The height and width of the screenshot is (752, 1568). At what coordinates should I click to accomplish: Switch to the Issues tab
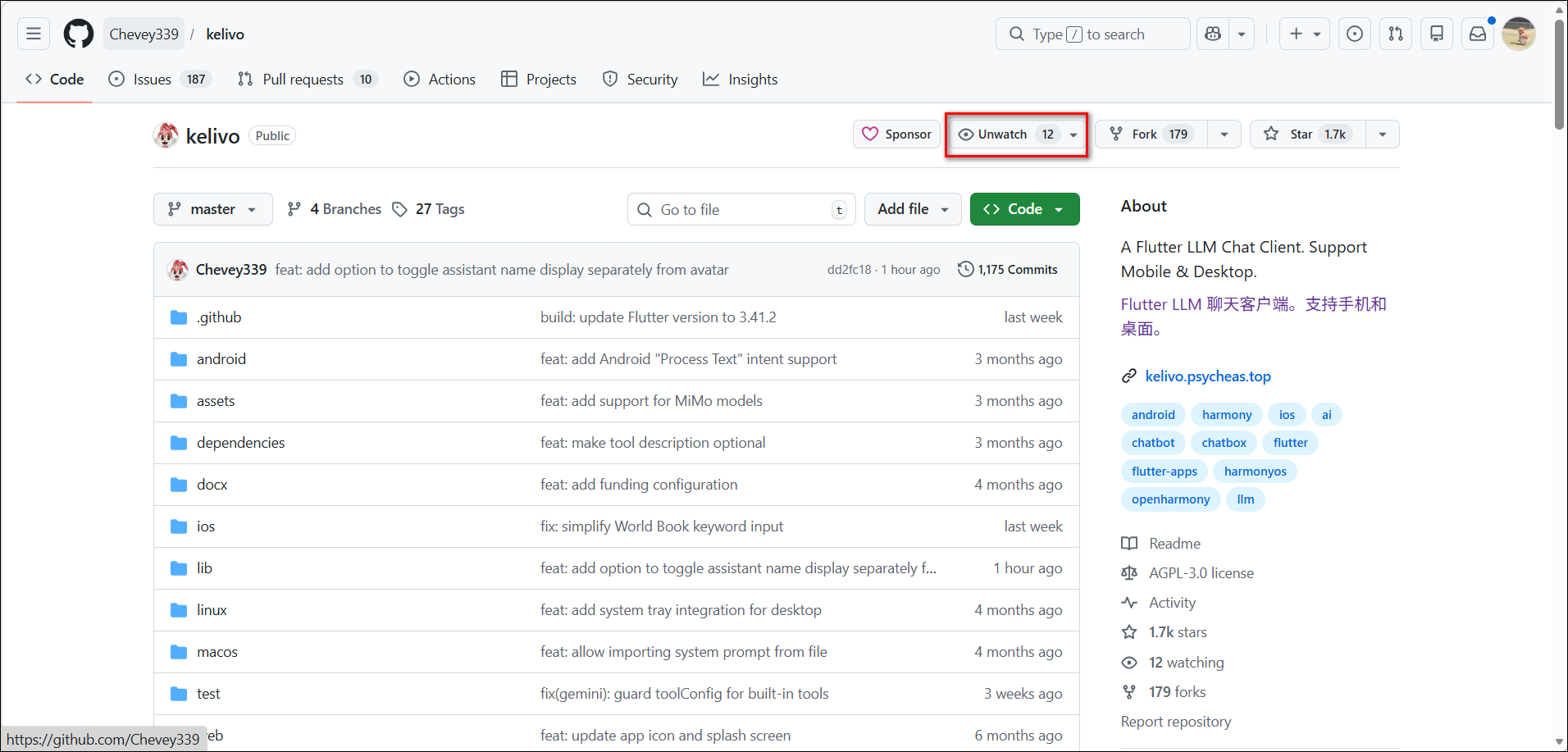153,80
